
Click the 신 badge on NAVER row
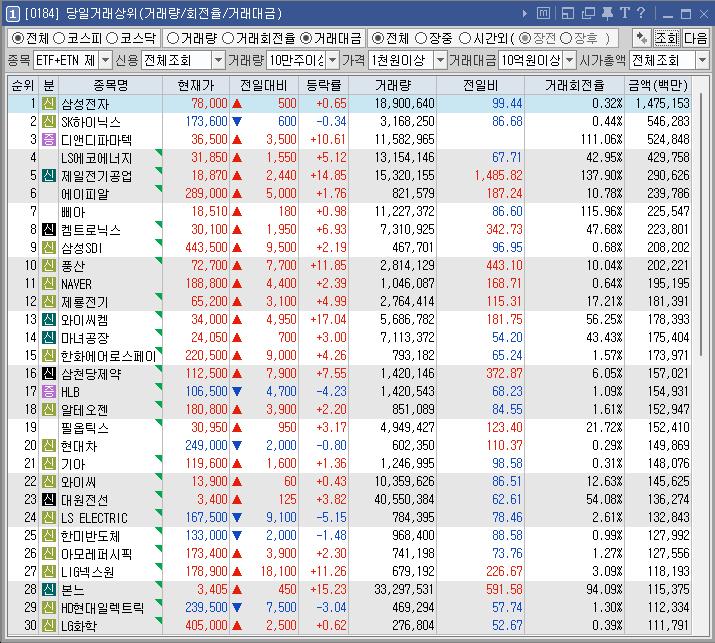pyautogui.click(x=49, y=283)
